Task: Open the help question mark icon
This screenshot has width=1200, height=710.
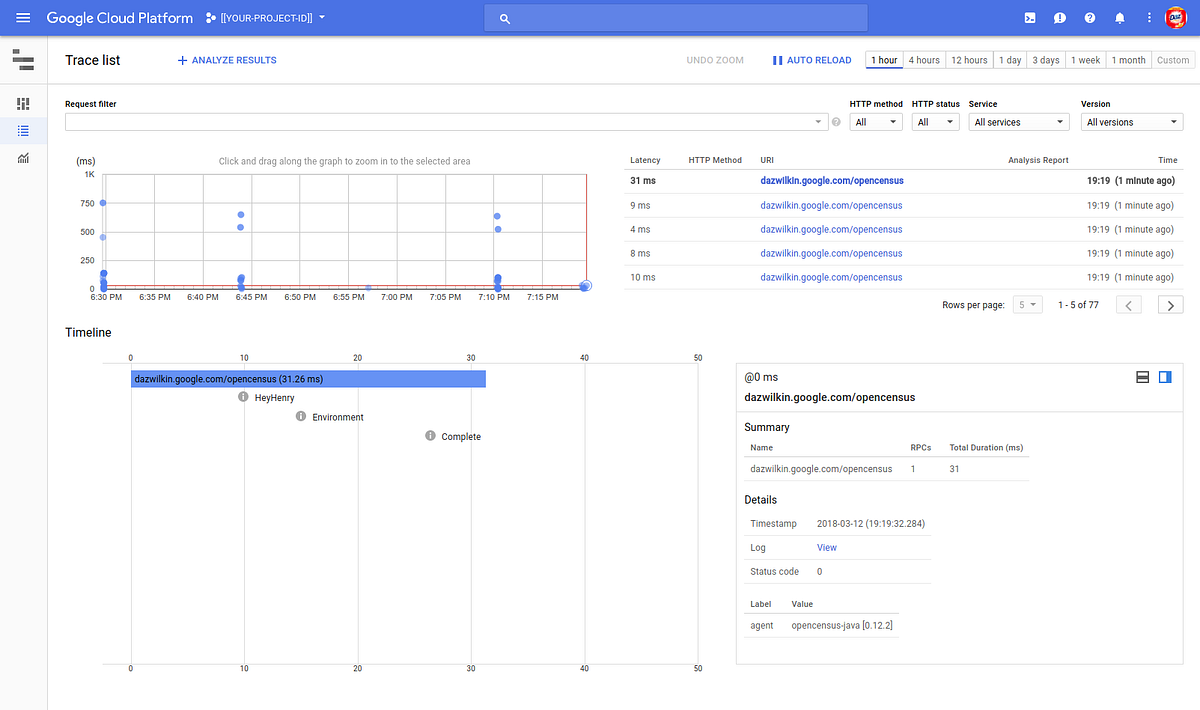Action: point(1089,17)
